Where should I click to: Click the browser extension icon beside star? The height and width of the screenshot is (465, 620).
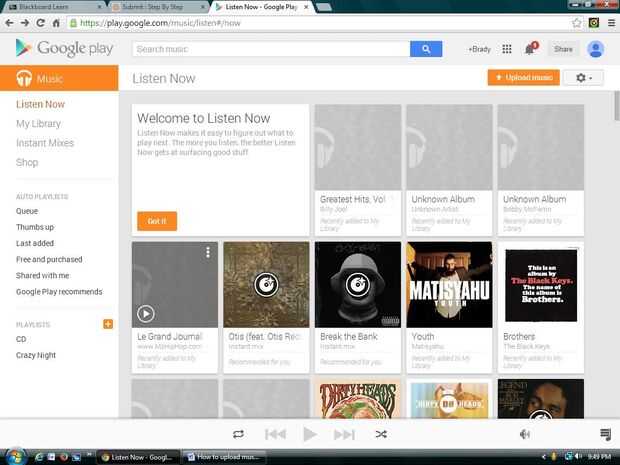(x=594, y=23)
